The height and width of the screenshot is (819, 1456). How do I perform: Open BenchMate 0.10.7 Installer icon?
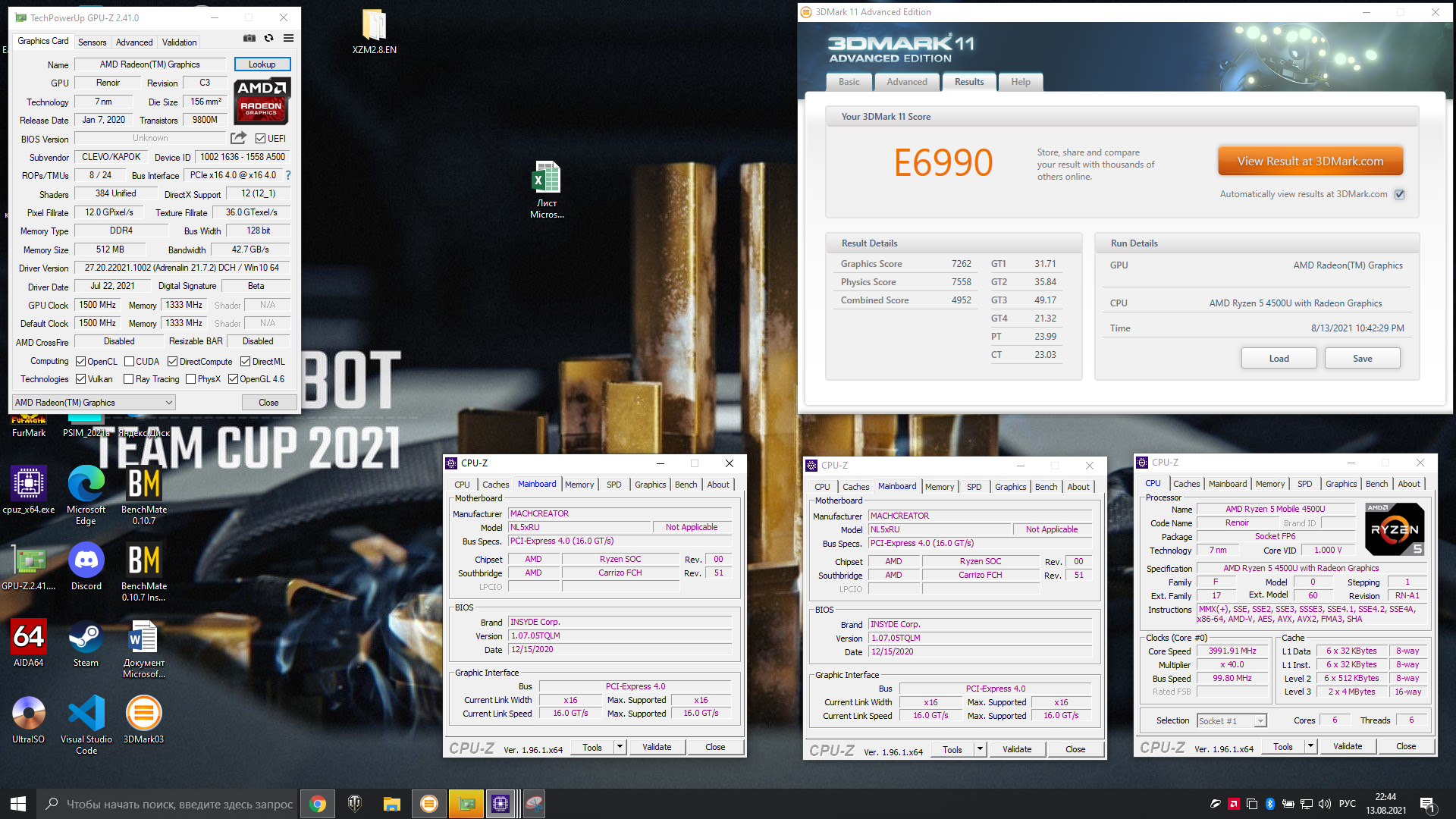(x=144, y=573)
